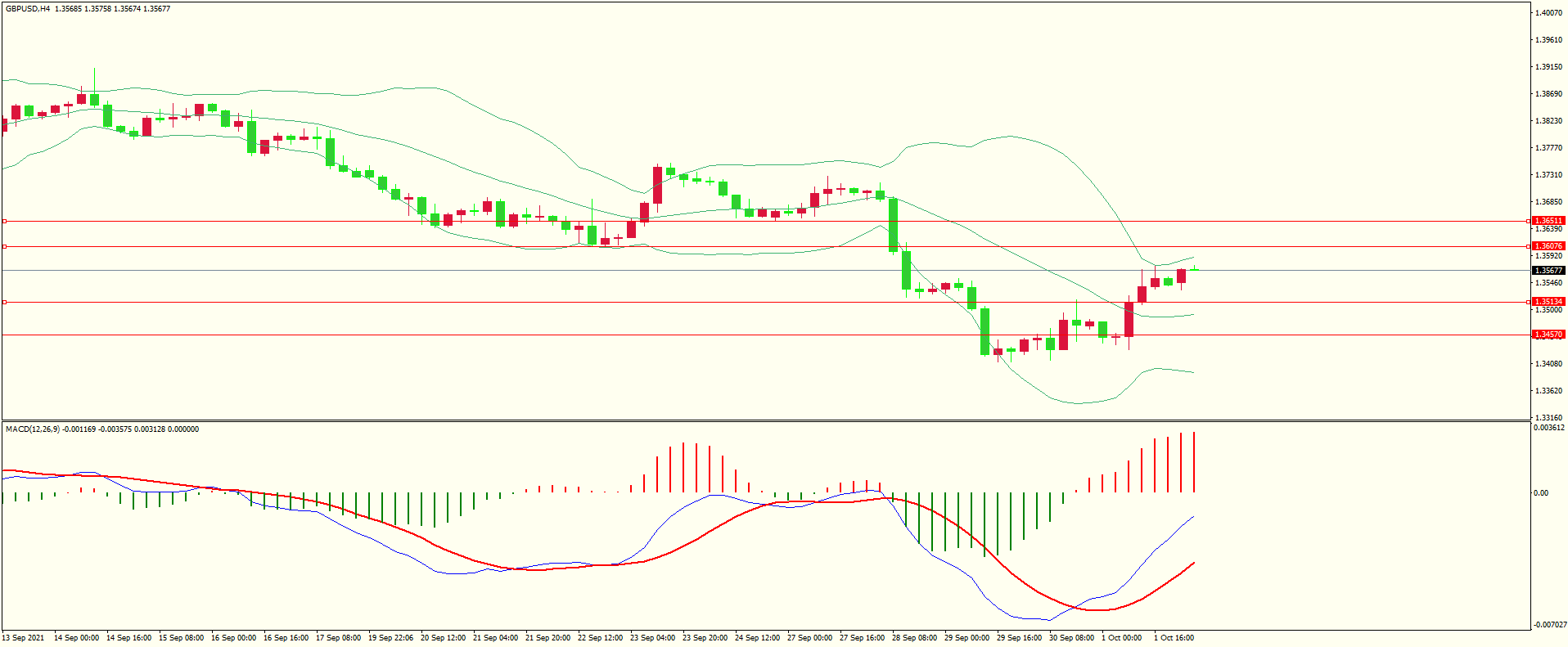Click the MACD scale value 0.003612
Image resolution: width=1568 pixels, height=647 pixels.
1549,428
